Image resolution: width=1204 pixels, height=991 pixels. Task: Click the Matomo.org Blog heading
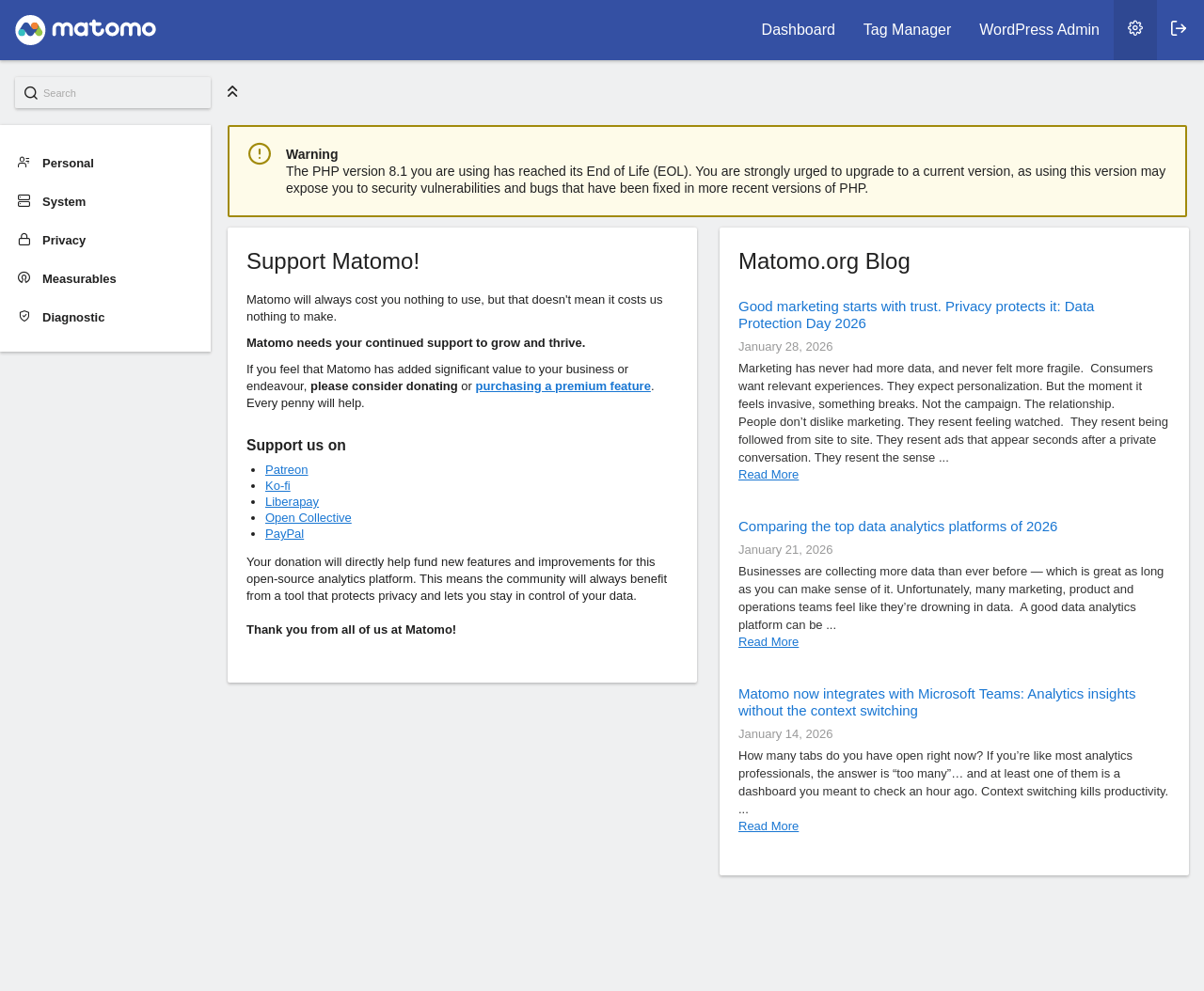[824, 261]
